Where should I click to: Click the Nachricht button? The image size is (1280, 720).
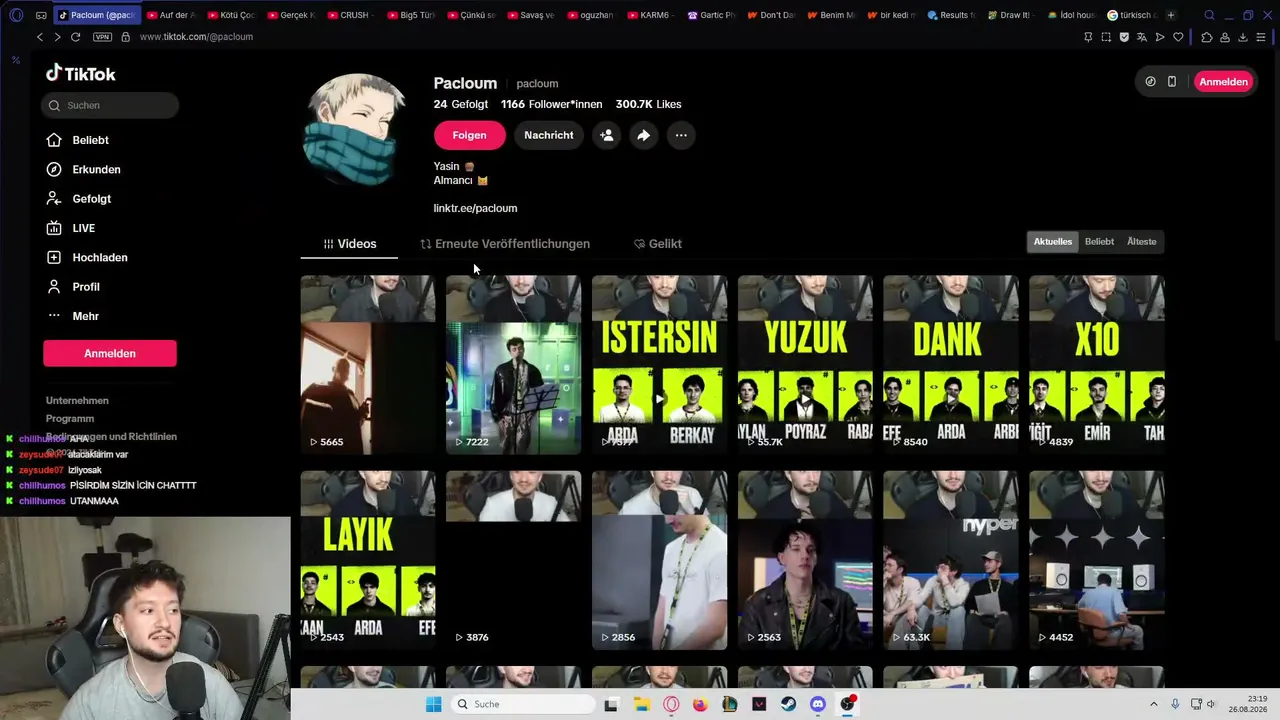pos(549,135)
